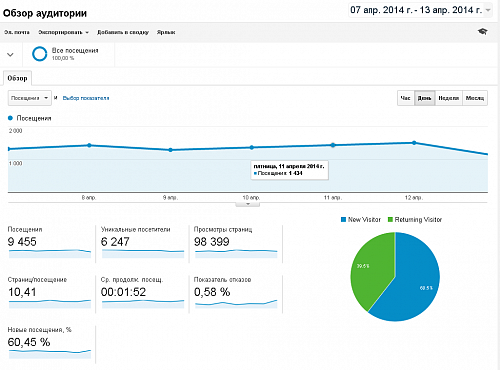This screenshot has width=500, height=370.
Task: Expand the Экспортировать export menu
Action: click(64, 32)
